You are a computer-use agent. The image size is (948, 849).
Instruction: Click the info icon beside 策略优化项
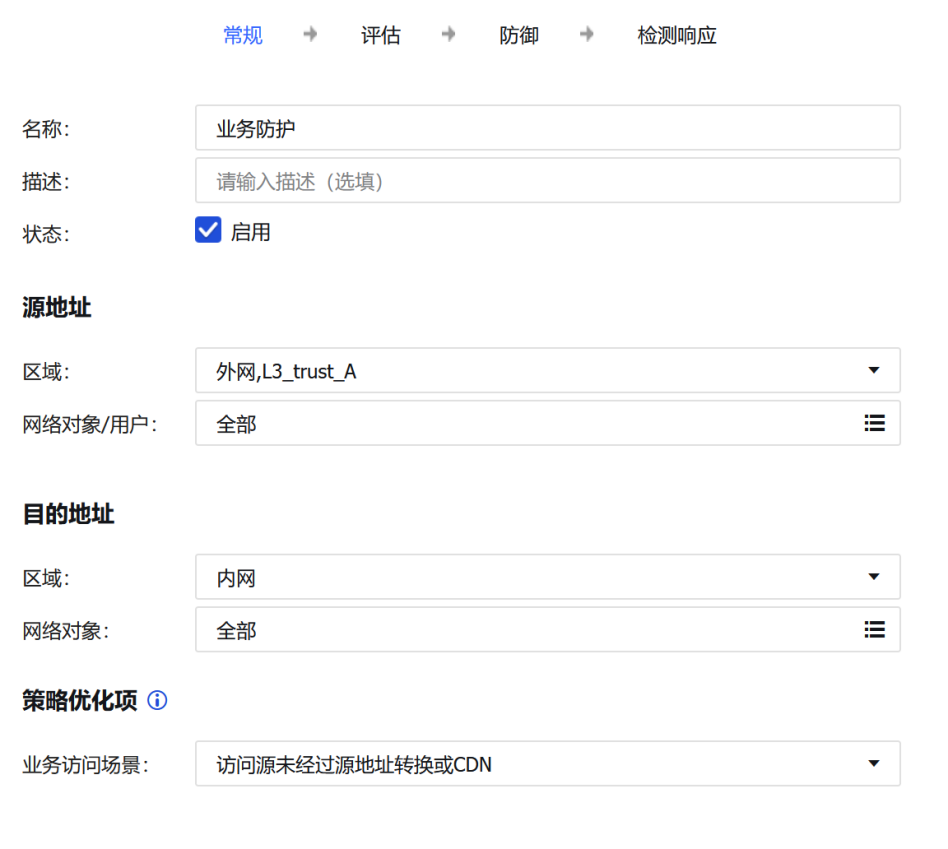pos(157,701)
